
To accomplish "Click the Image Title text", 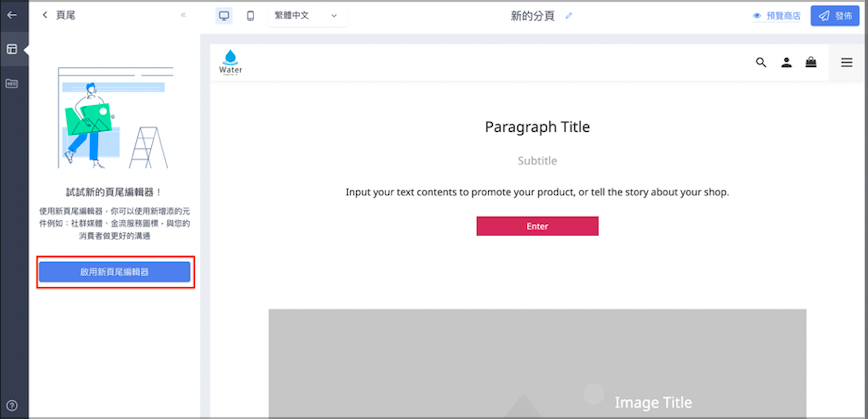I will click(x=653, y=402).
